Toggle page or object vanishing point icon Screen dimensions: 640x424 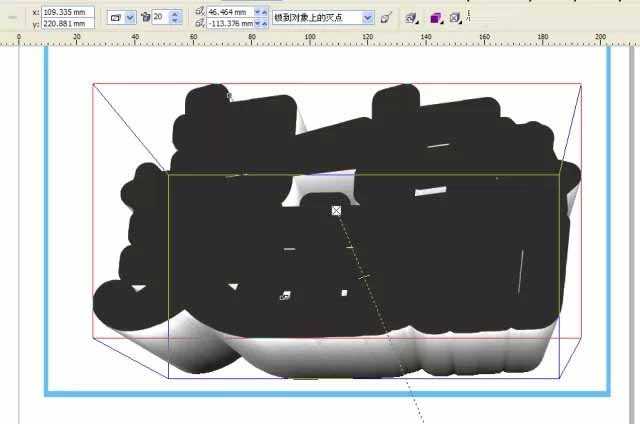tap(386, 17)
